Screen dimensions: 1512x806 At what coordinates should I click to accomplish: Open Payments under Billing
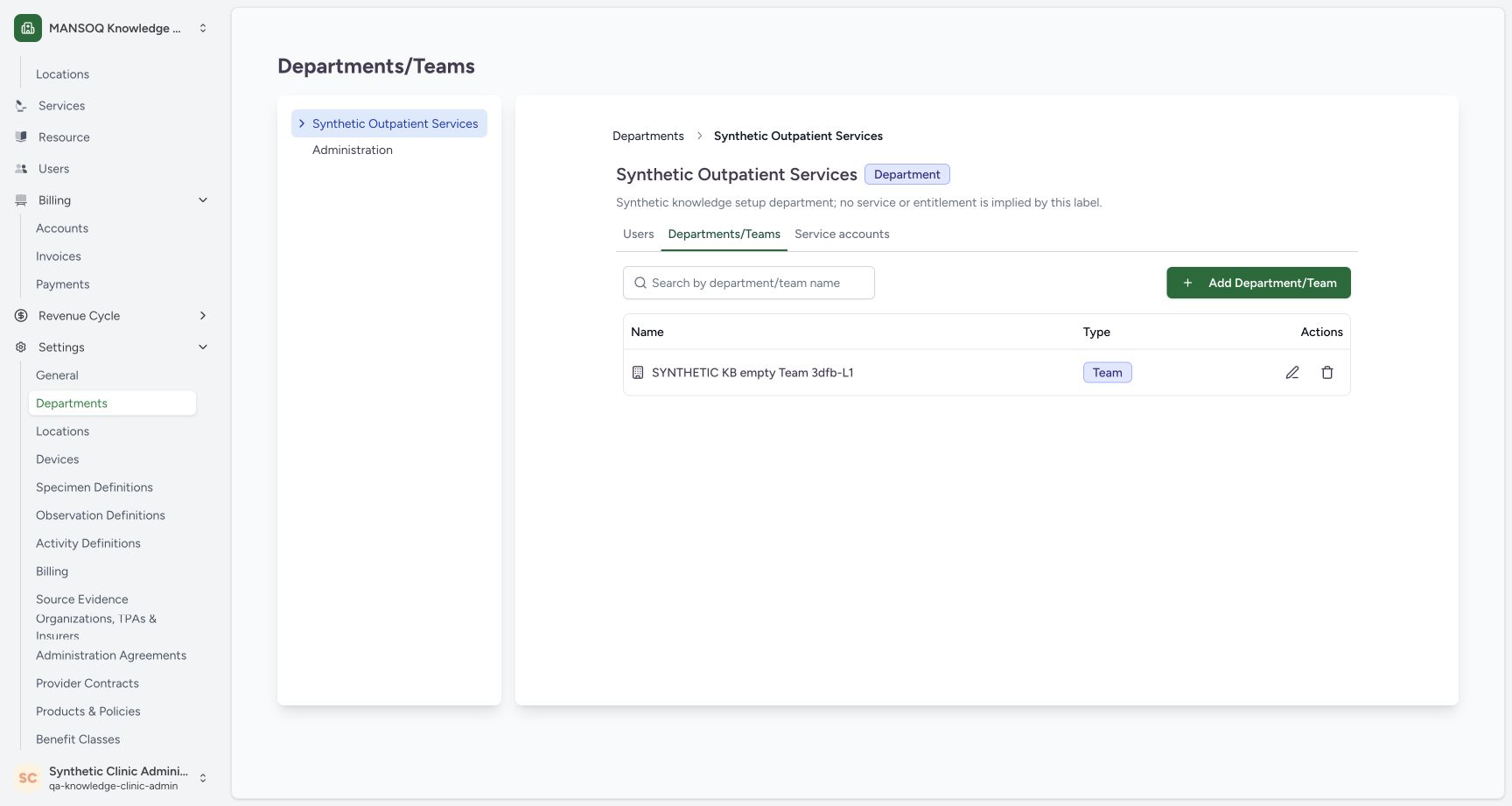[63, 284]
